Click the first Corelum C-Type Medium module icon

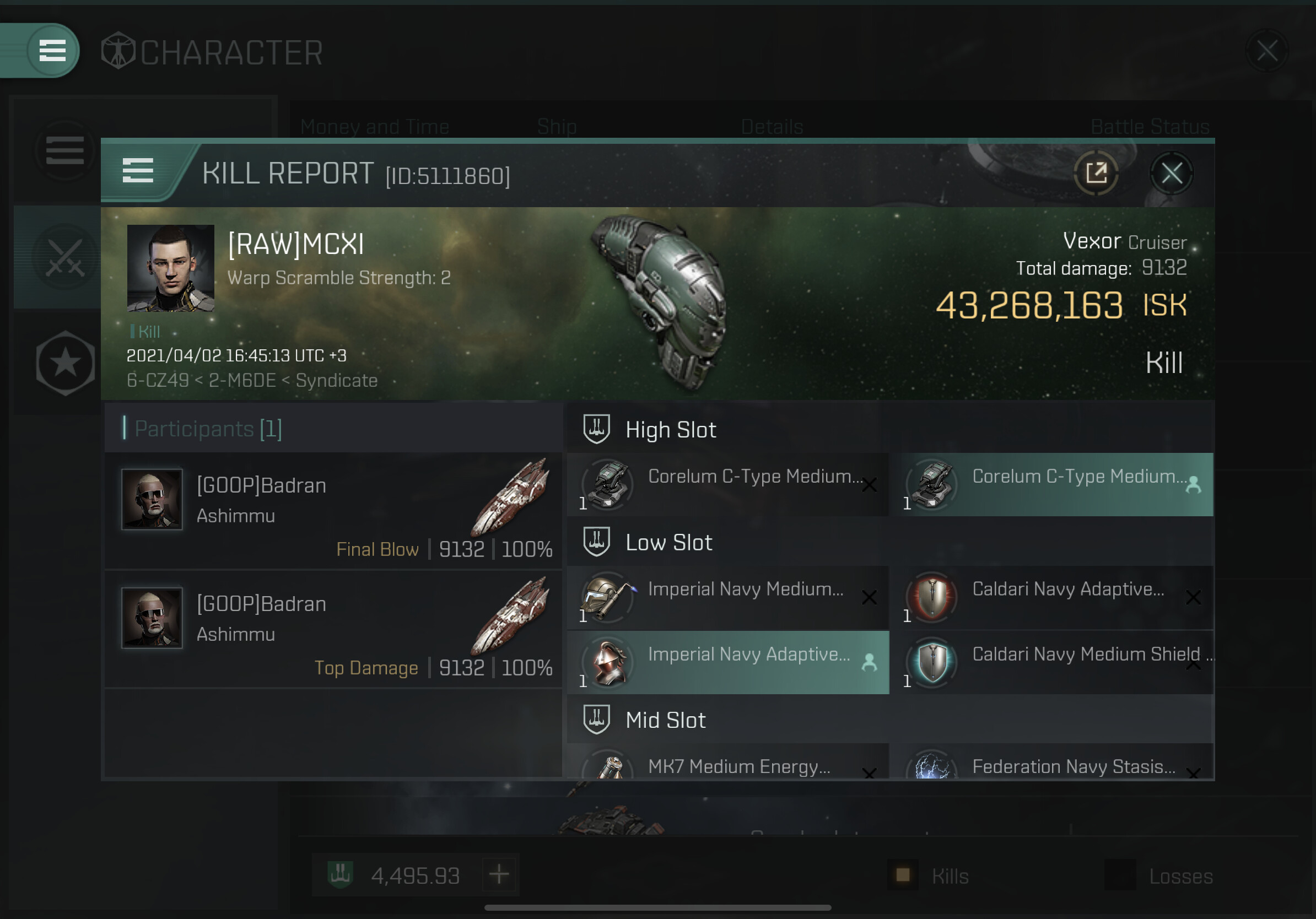tap(607, 484)
